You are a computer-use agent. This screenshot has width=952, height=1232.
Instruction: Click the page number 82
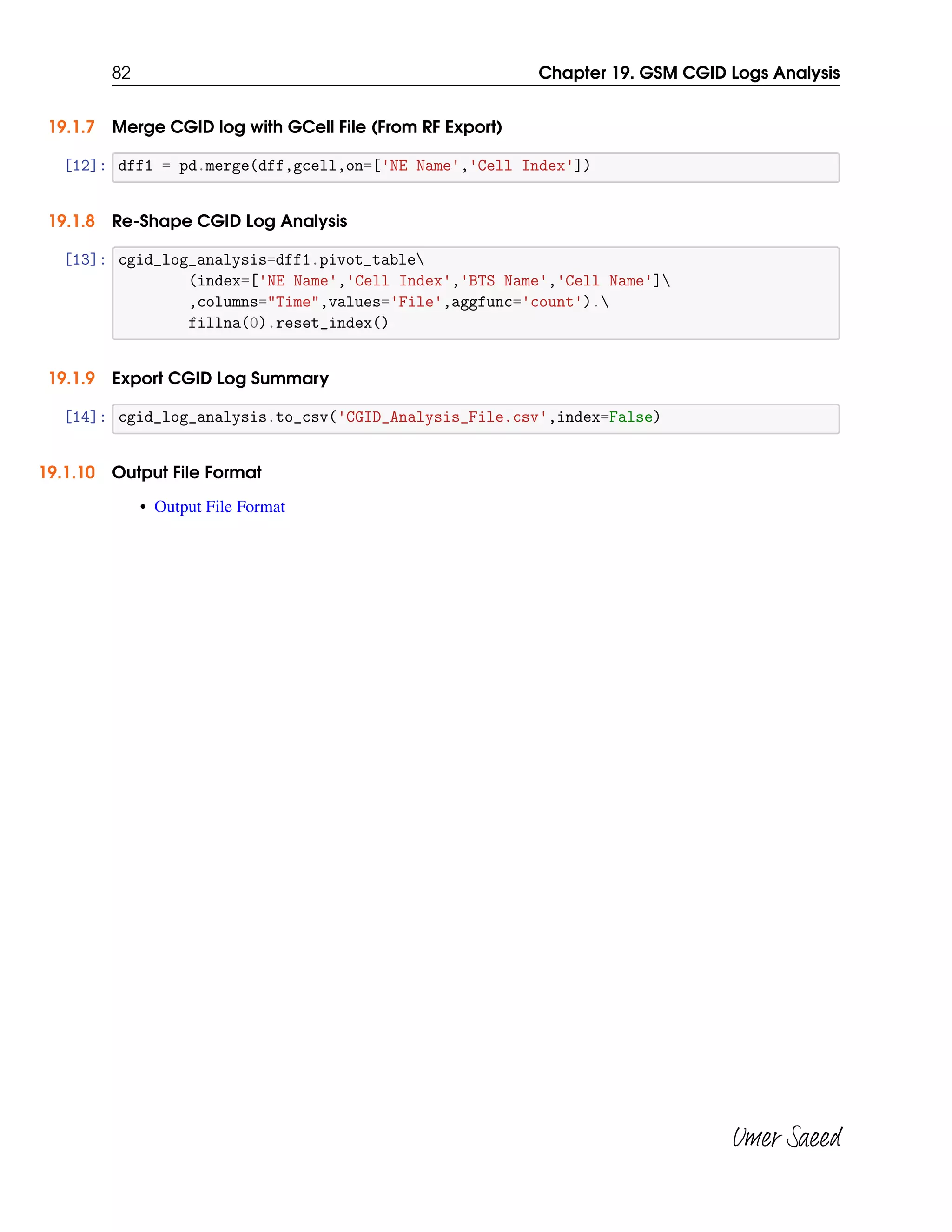[121, 73]
